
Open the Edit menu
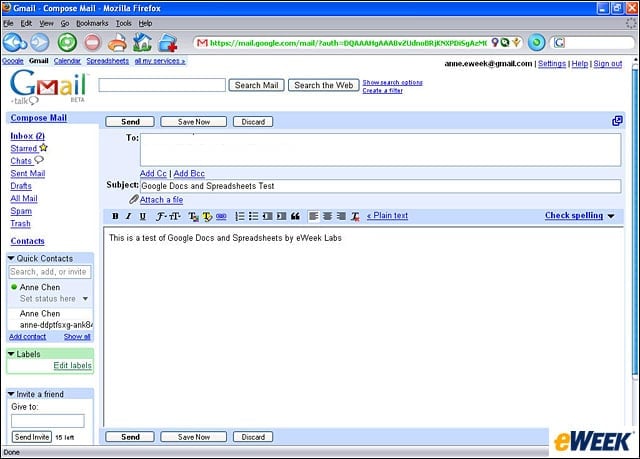26,23
